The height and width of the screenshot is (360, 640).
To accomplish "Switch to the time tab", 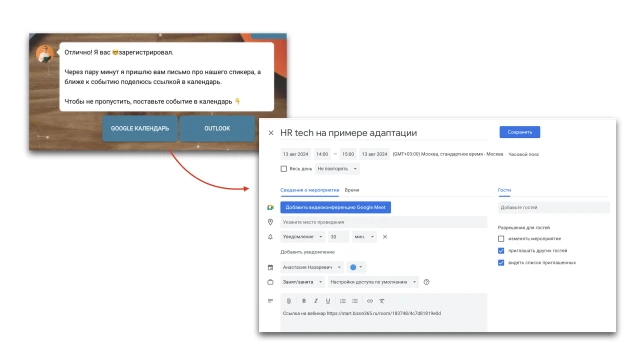I will tap(352, 190).
